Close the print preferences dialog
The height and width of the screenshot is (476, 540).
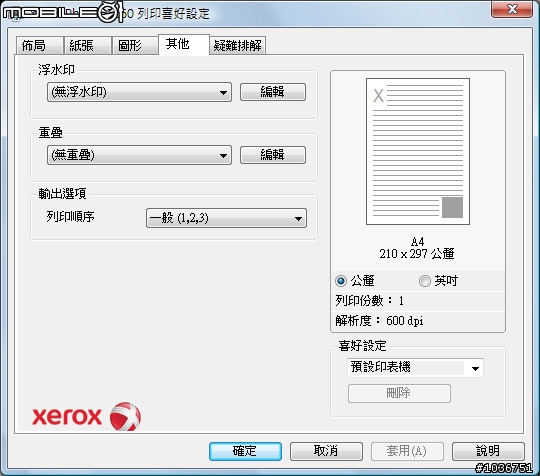pos(512,9)
